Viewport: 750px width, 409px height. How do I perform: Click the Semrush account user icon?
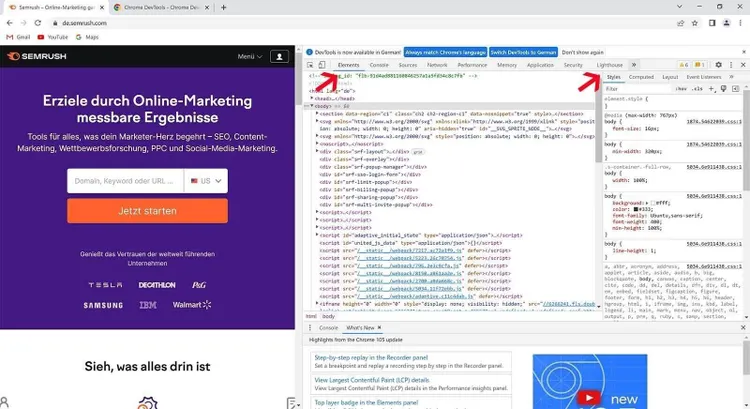click(279, 56)
